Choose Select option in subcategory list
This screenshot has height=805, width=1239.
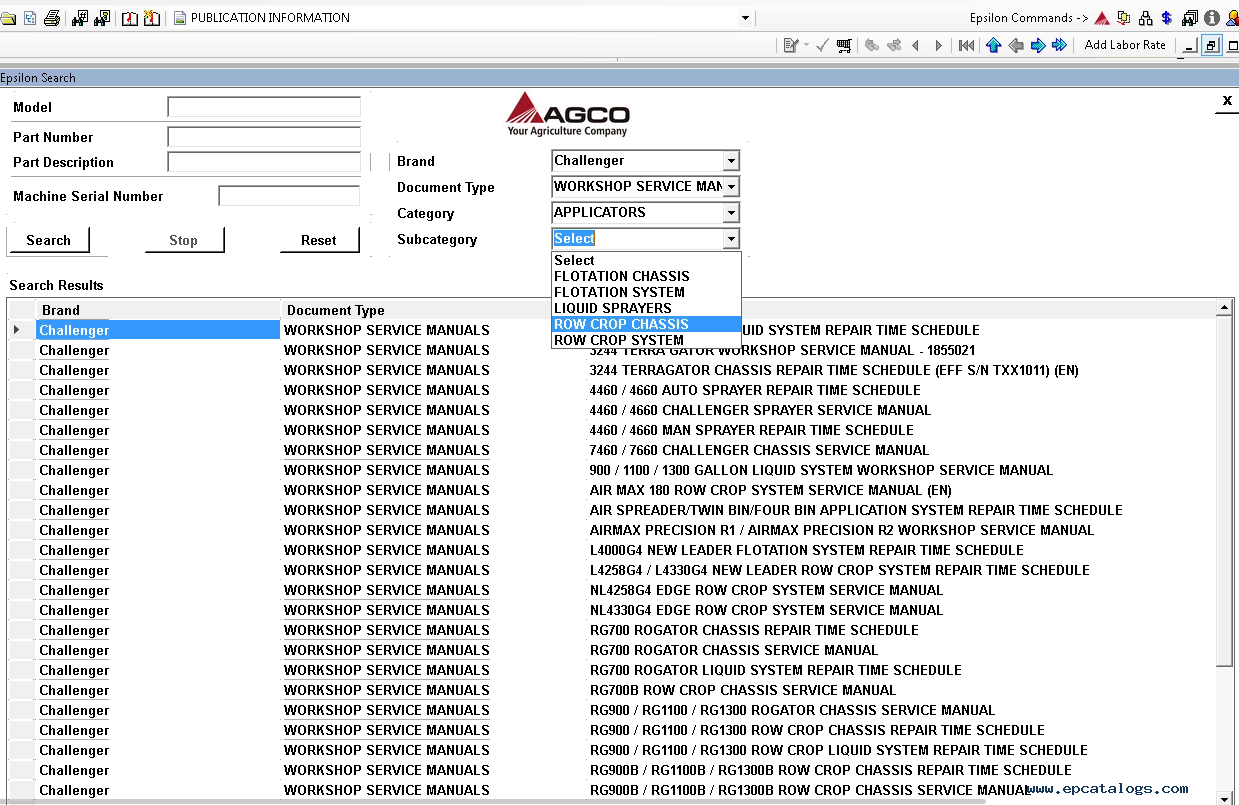tap(647, 260)
